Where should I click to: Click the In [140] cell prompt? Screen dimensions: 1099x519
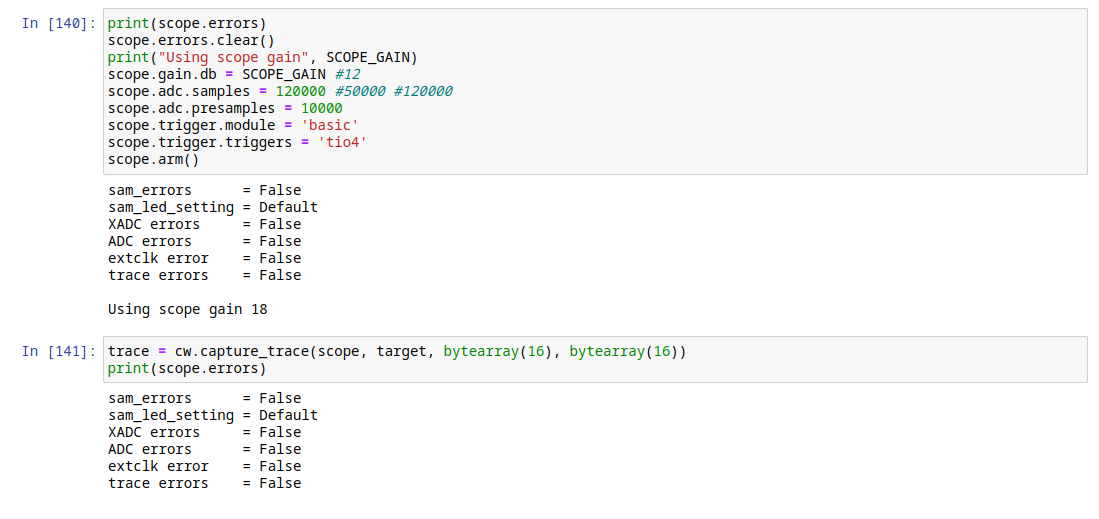58,23
